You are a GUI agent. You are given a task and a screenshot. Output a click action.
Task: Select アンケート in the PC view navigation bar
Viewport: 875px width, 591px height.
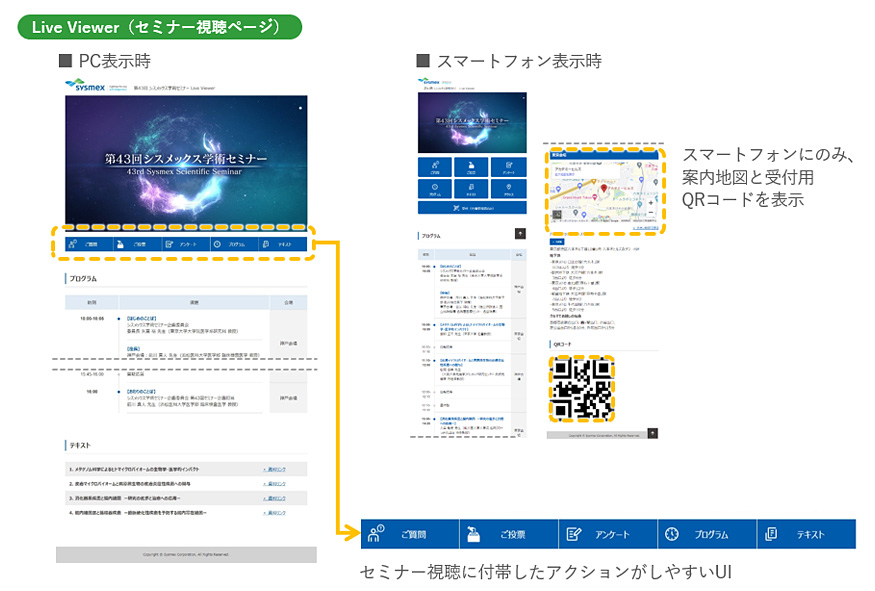(x=186, y=244)
